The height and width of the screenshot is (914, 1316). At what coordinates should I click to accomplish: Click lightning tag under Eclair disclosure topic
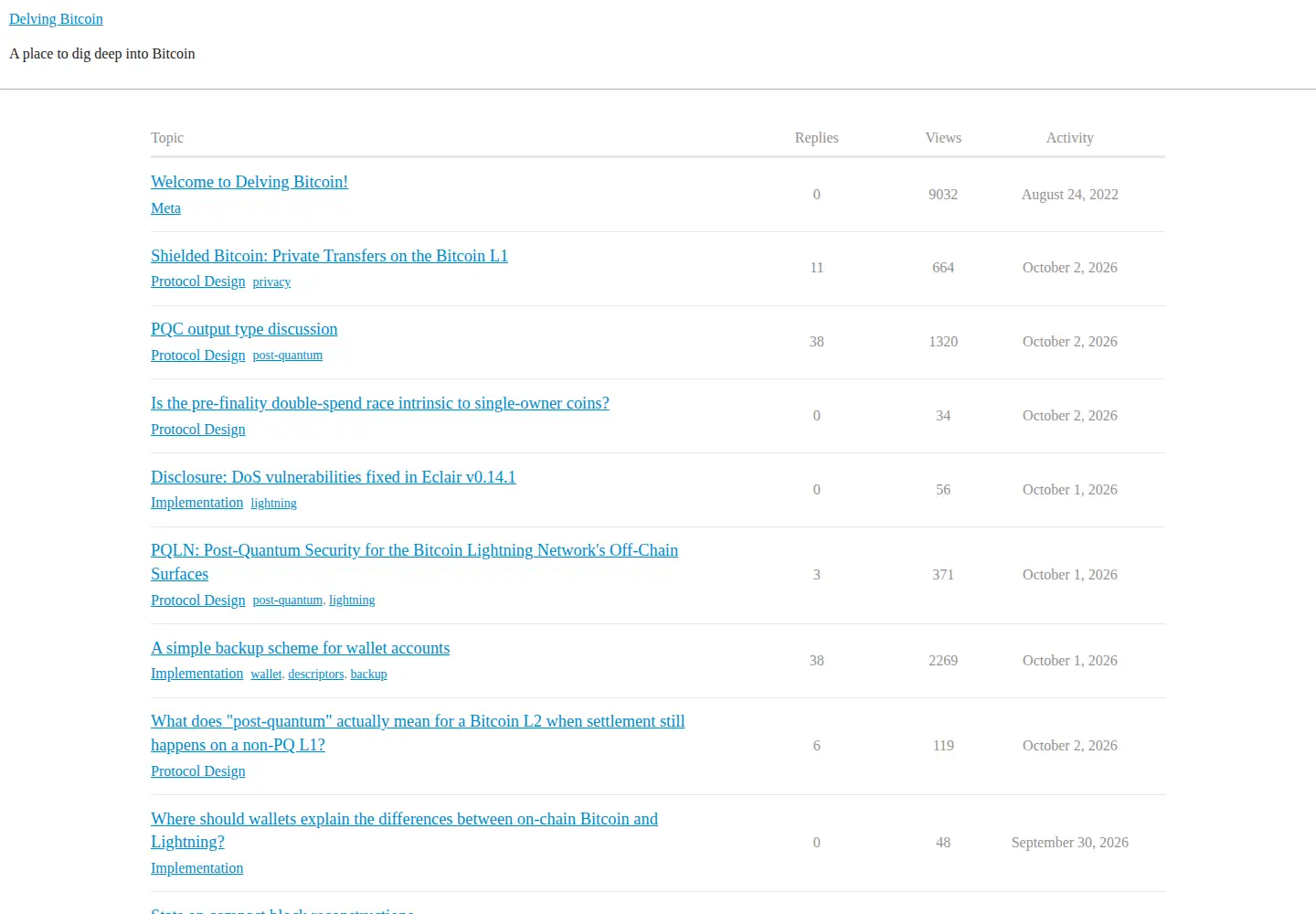[274, 504]
